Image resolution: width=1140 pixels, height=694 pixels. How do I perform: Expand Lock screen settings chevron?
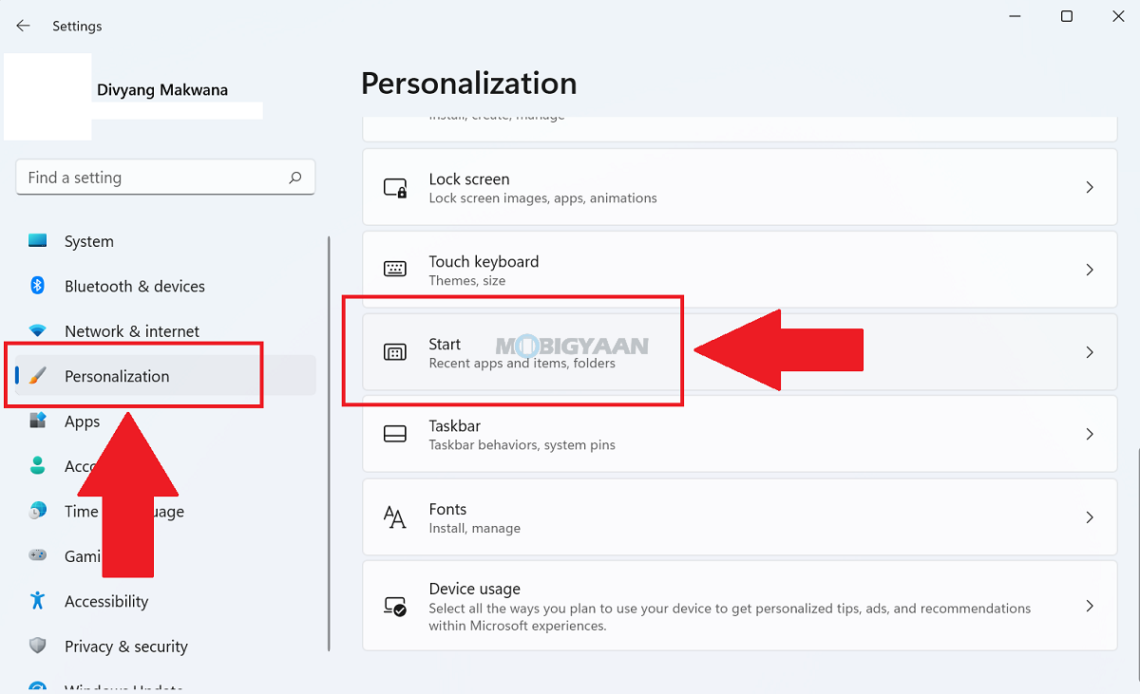tap(1089, 188)
